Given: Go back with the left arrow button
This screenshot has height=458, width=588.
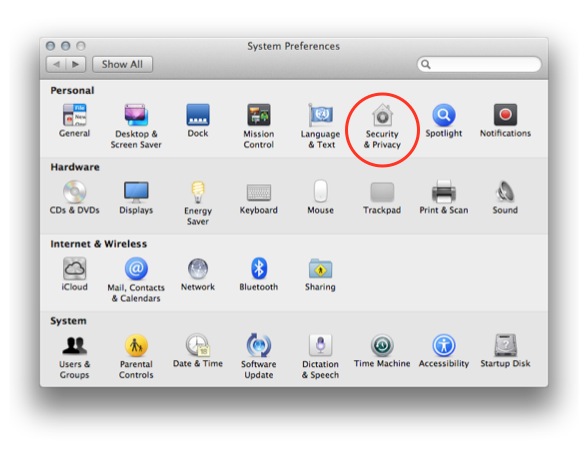Looking at the screenshot, I should pyautogui.click(x=56, y=65).
